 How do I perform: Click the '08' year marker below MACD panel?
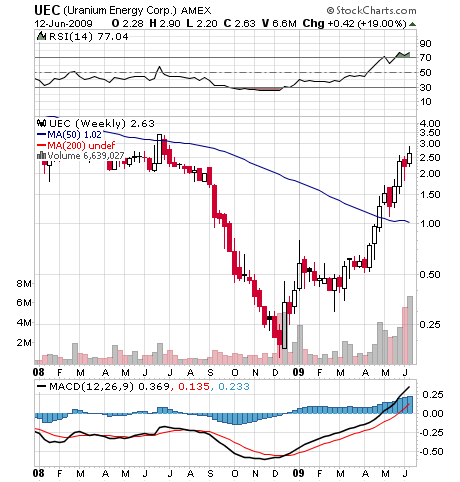pyautogui.click(x=39, y=473)
